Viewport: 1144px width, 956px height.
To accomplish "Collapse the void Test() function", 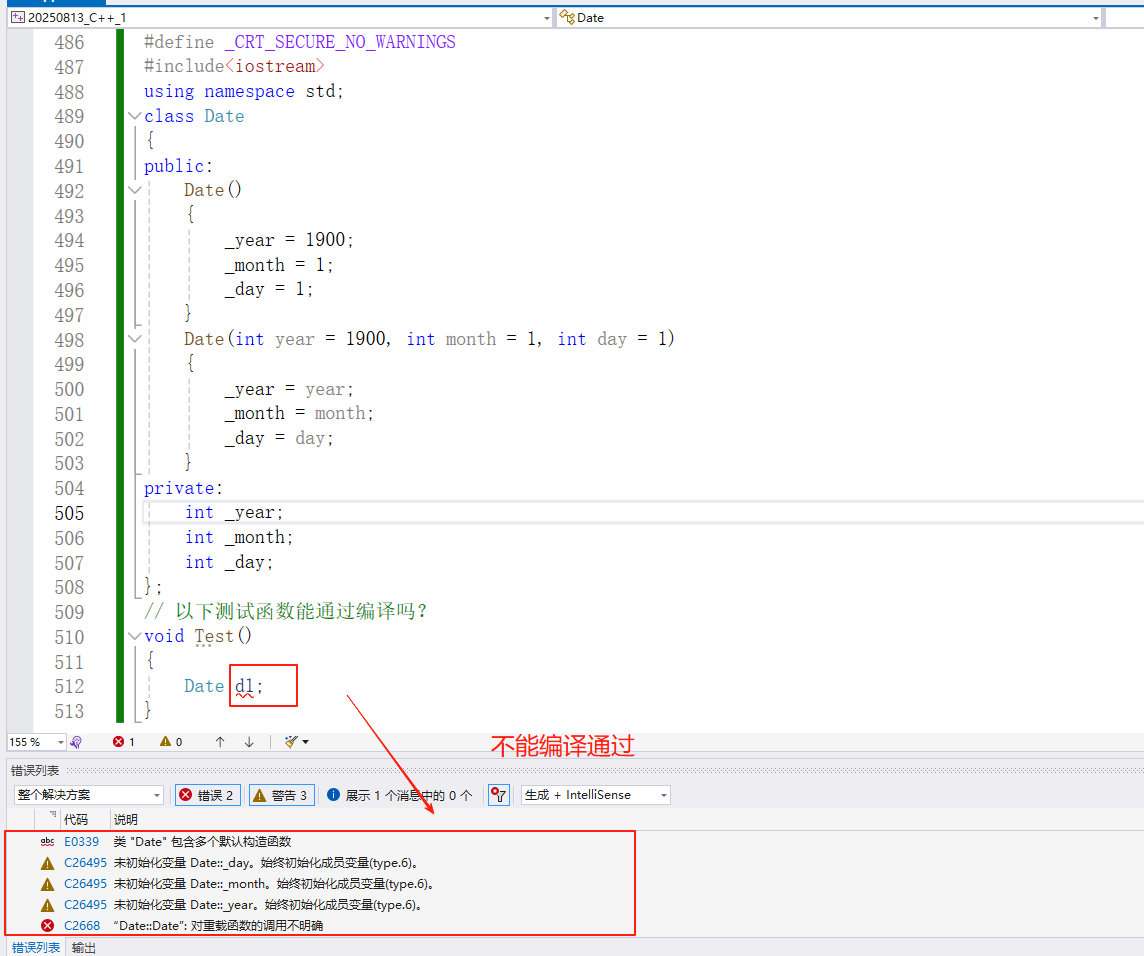I will (134, 636).
